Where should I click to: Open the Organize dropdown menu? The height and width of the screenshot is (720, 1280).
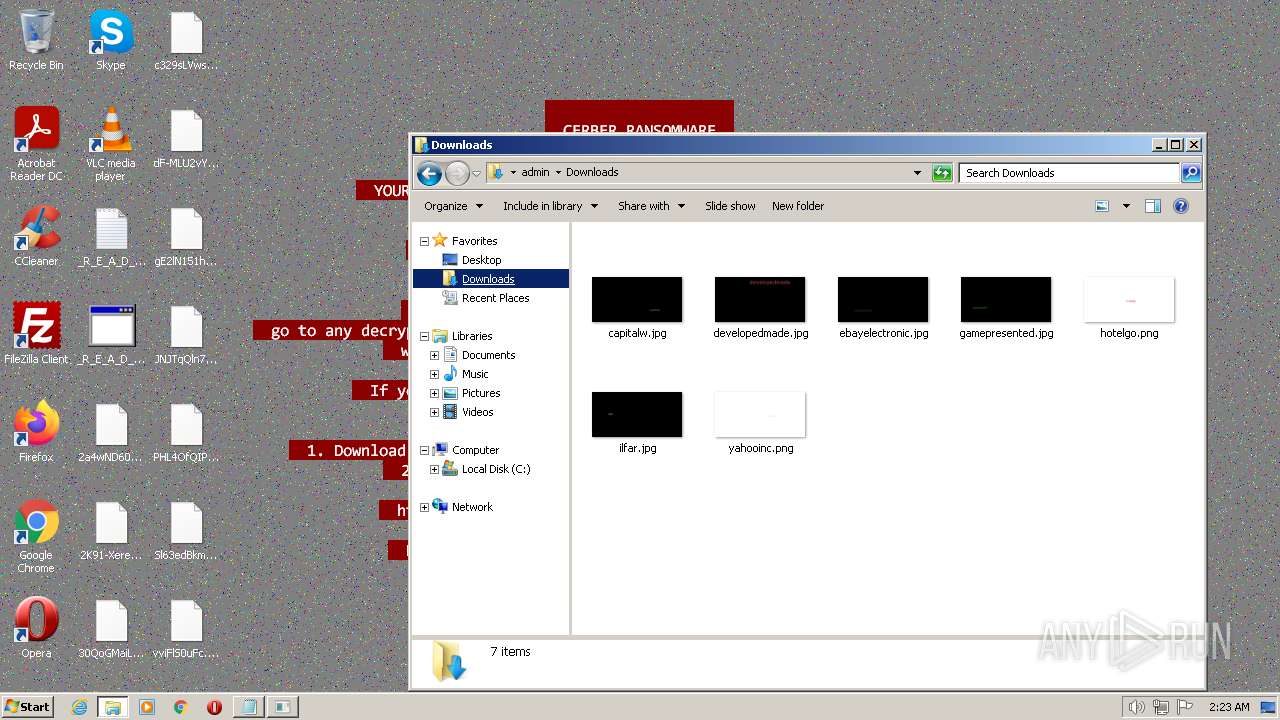pos(453,206)
